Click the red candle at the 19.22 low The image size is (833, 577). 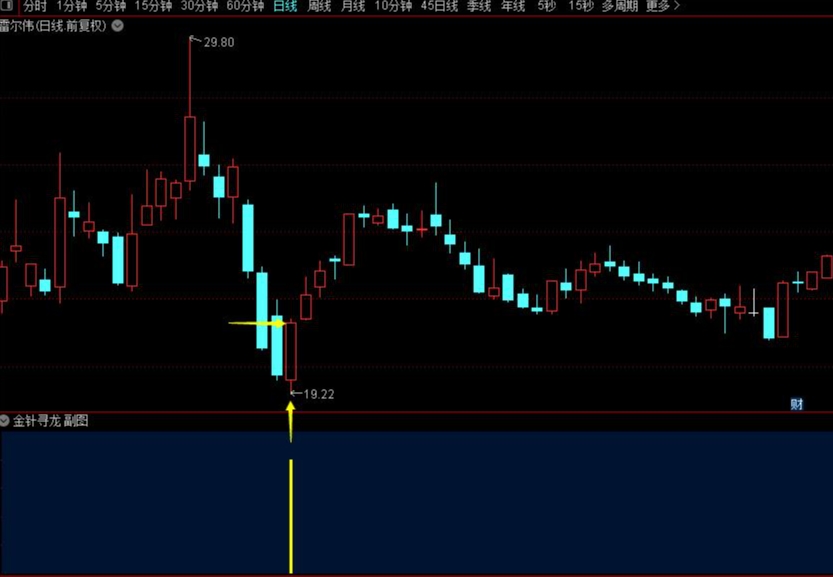pos(291,352)
